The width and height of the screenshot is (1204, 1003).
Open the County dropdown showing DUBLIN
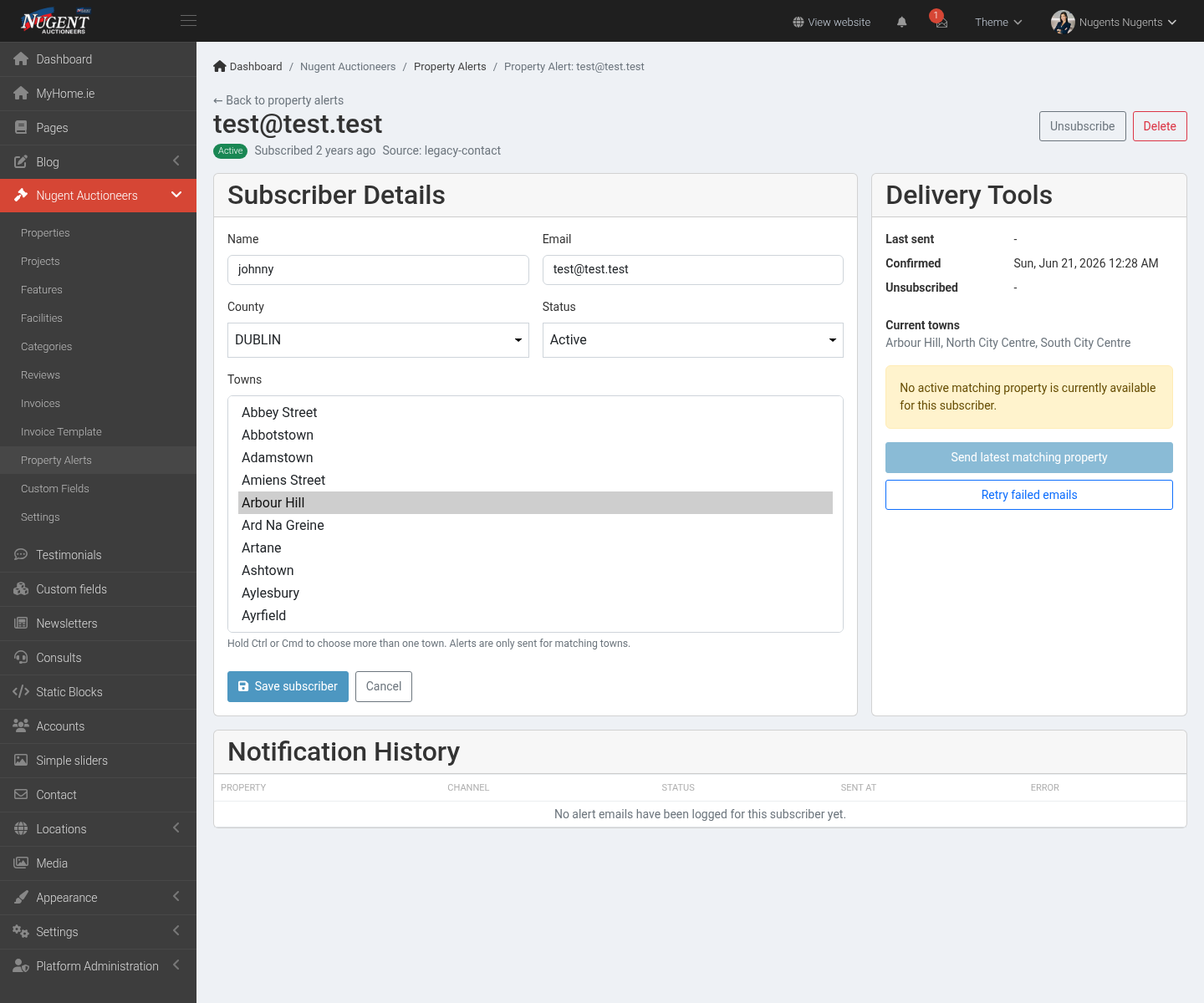(378, 340)
